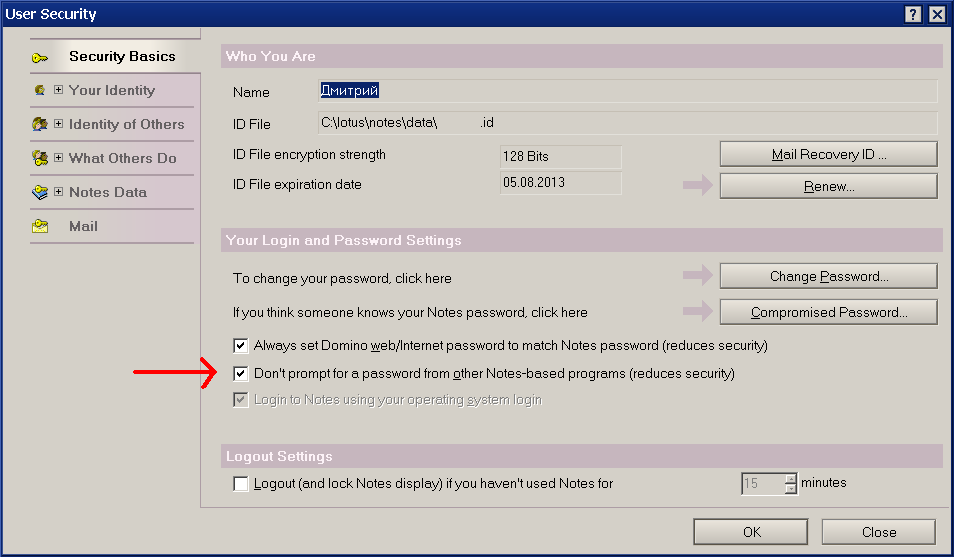Click the Mail envelope icon
Viewport: 954px width, 557px height.
coord(40,226)
